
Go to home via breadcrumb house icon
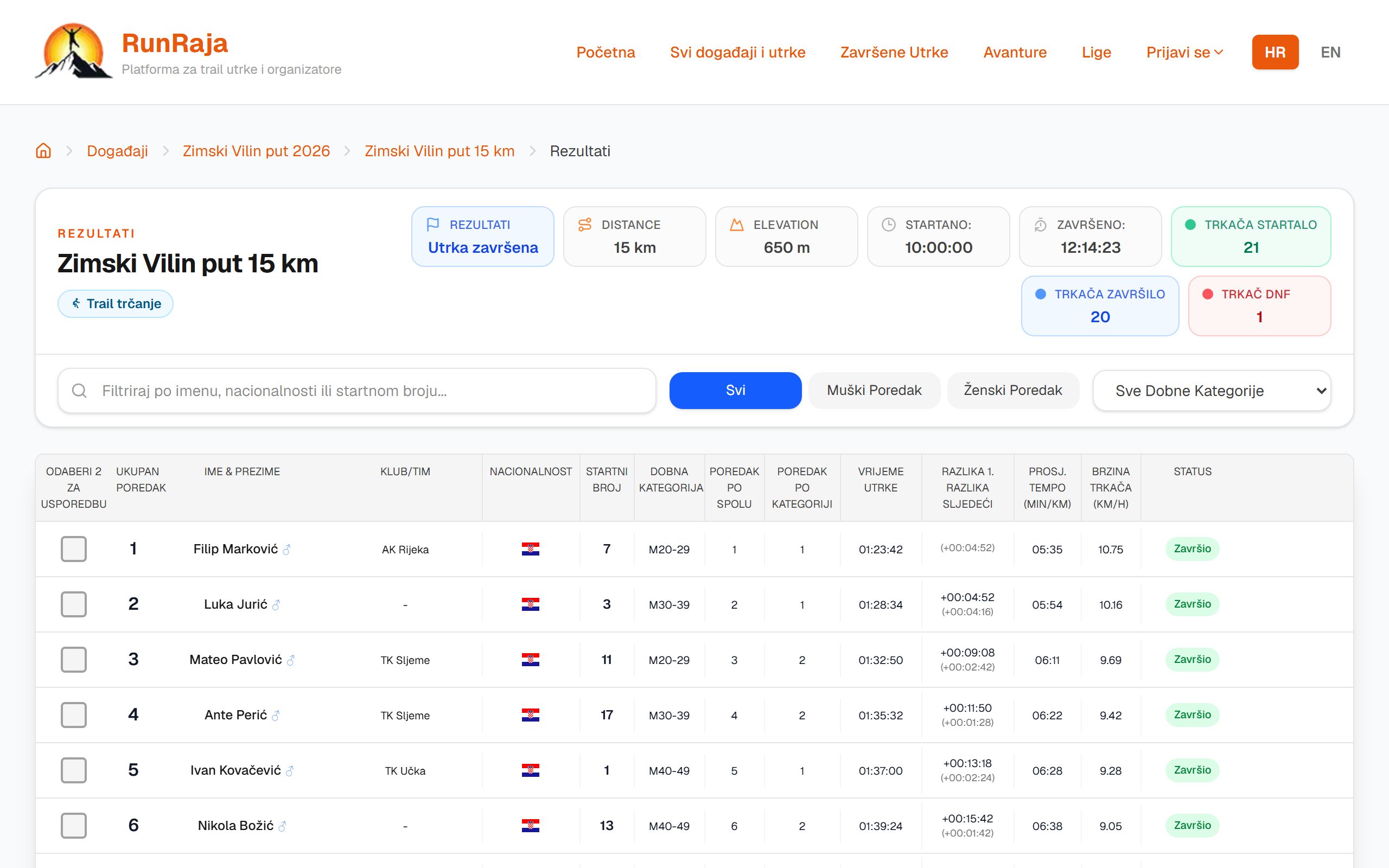coord(43,151)
